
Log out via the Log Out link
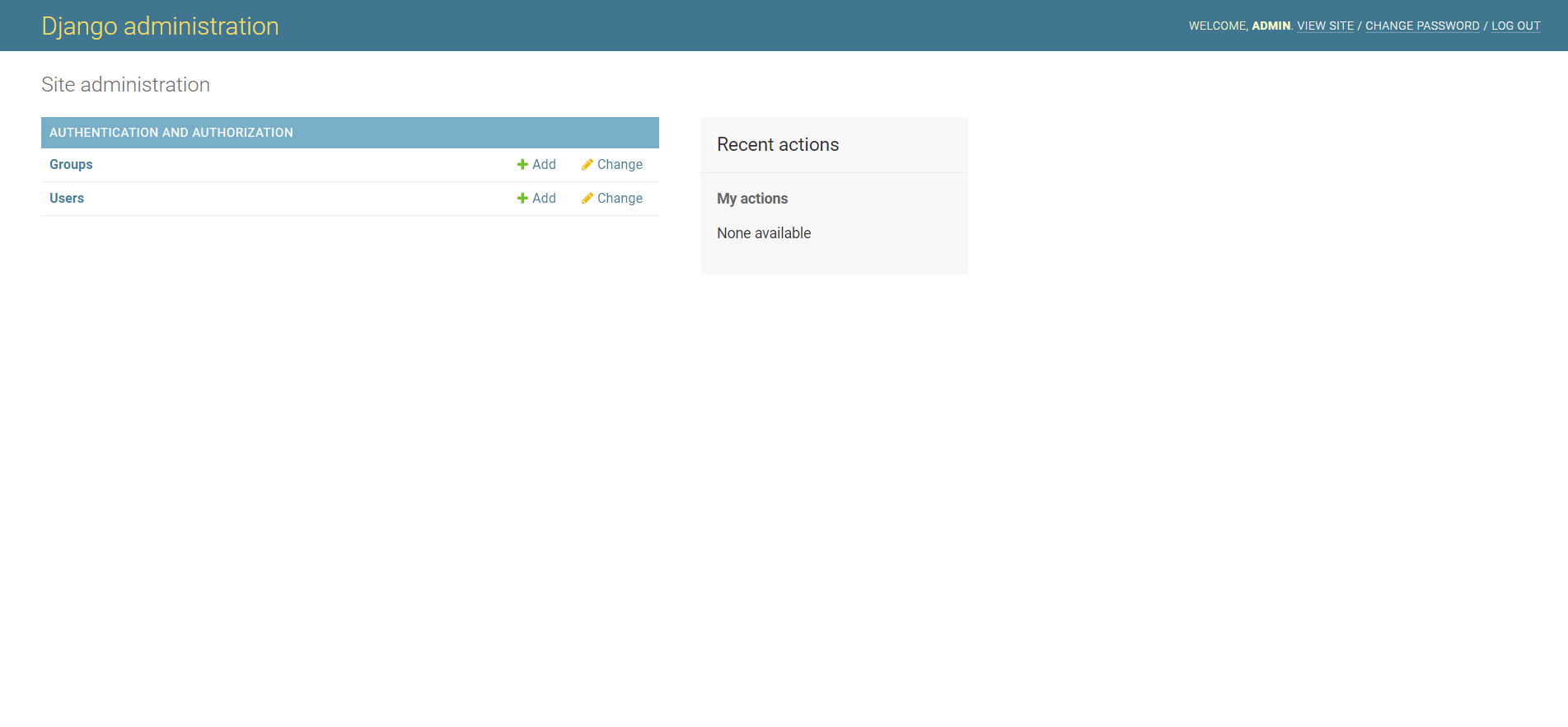point(1516,26)
